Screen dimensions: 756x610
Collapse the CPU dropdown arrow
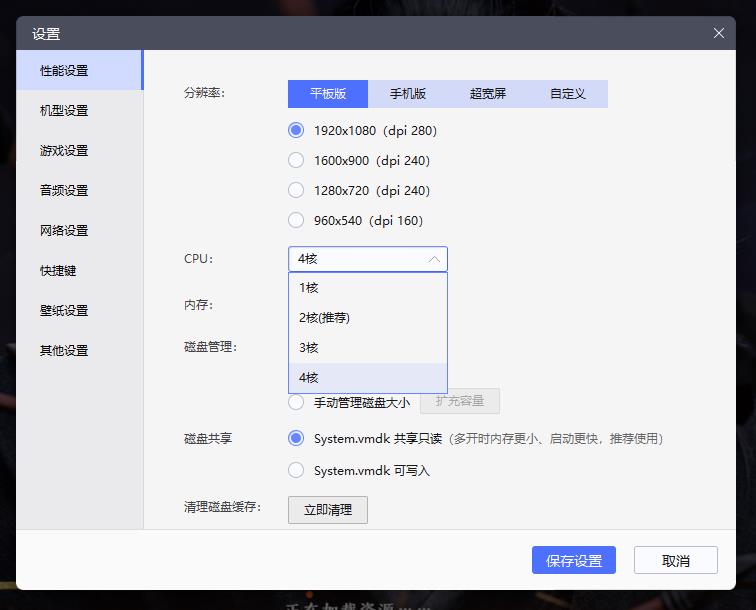click(x=434, y=259)
